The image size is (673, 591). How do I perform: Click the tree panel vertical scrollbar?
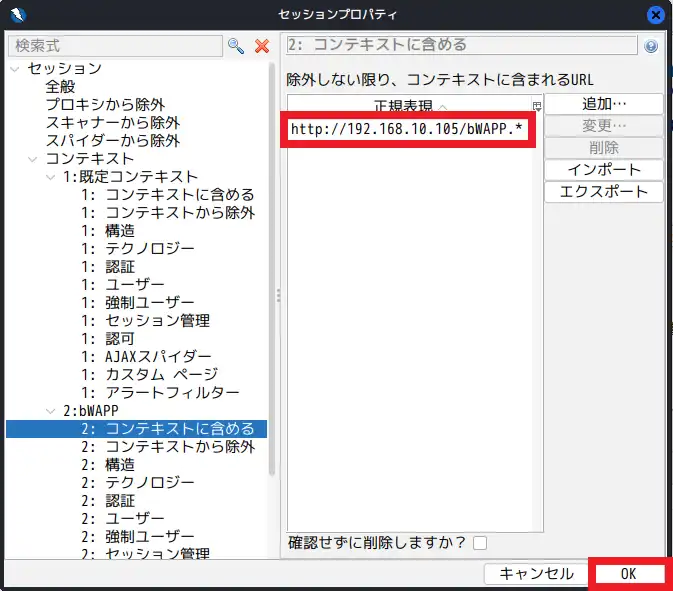point(272,270)
